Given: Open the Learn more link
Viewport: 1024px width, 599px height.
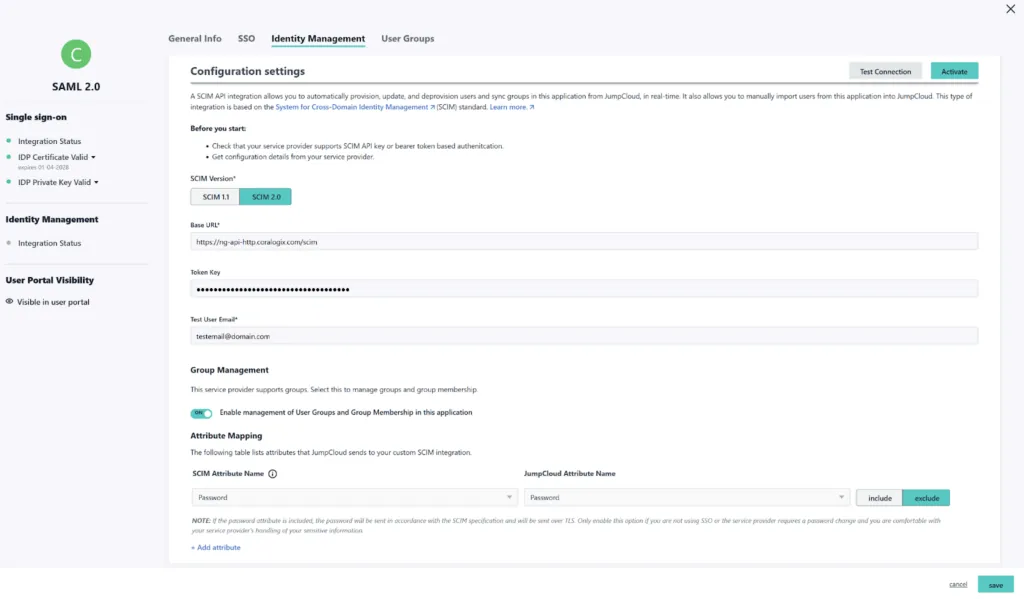Looking at the screenshot, I should (x=511, y=107).
